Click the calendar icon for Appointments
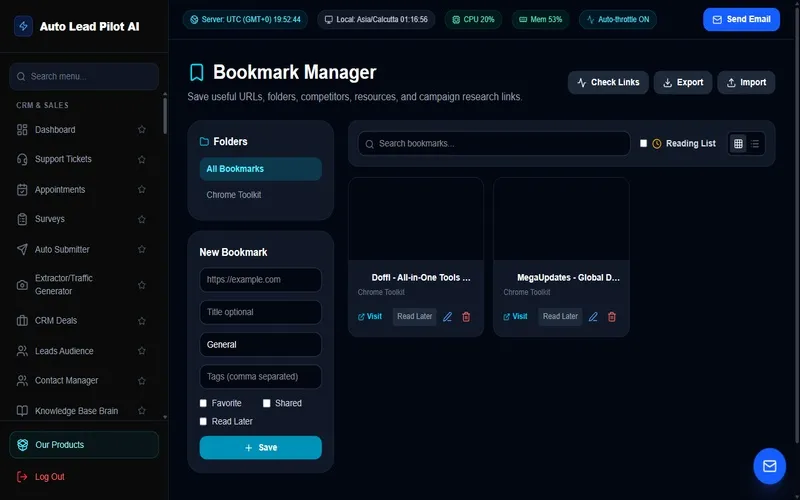The image size is (800, 500). point(22,189)
